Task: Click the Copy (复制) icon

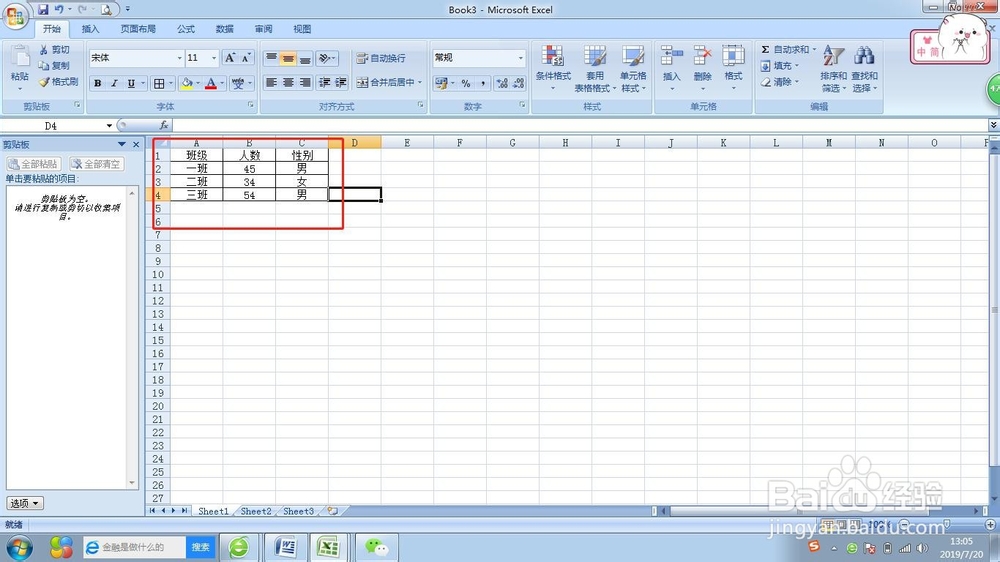Action: pyautogui.click(x=43, y=66)
